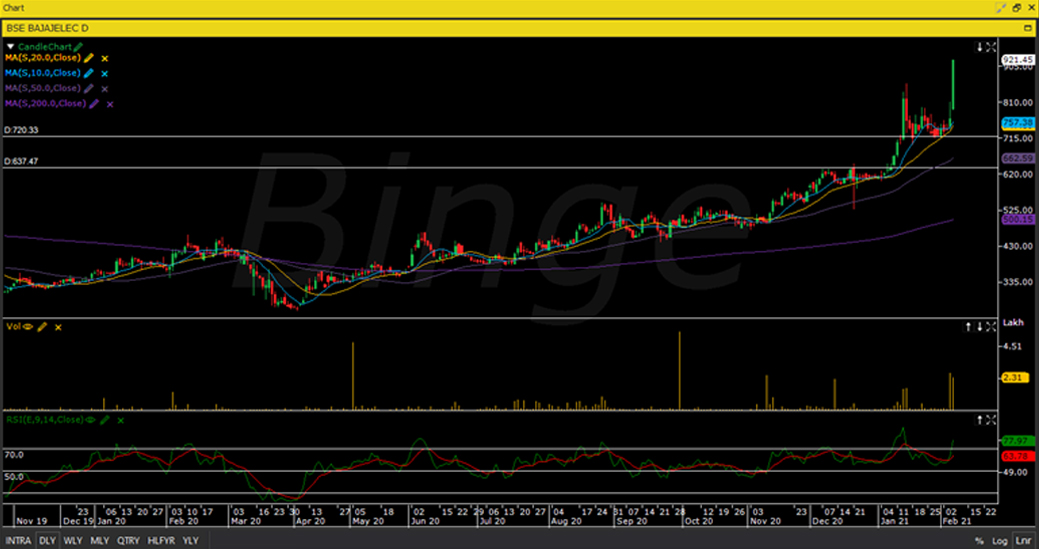Move the Vol panel down
The width and height of the screenshot is (1039, 549).
[979, 326]
